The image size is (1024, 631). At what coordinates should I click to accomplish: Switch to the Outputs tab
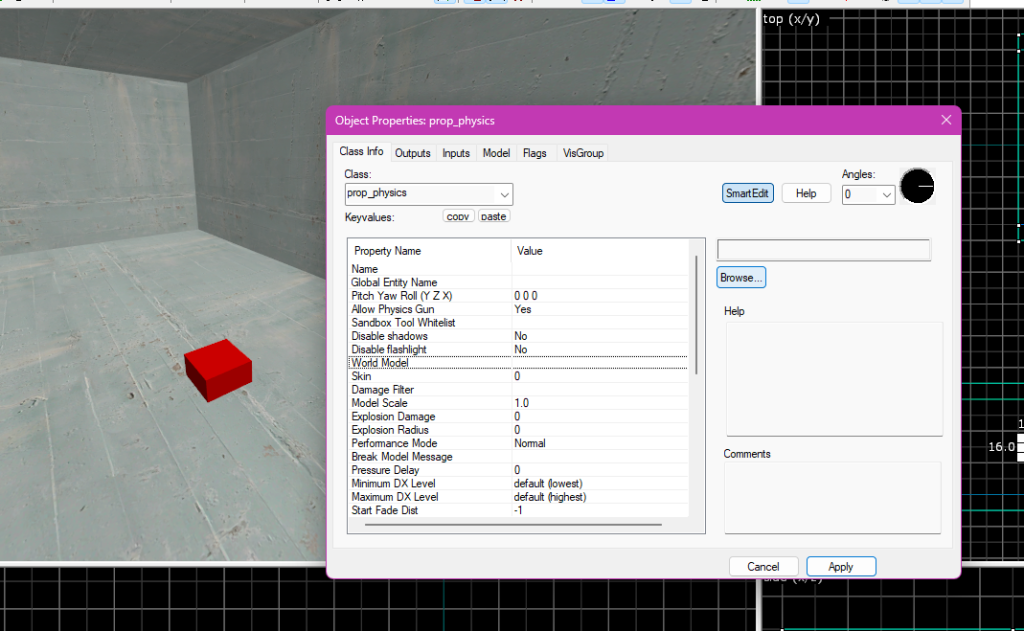point(412,153)
